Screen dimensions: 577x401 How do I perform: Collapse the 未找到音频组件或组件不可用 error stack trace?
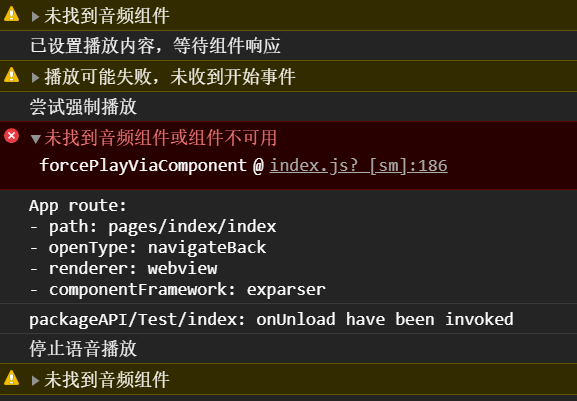tap(35, 139)
